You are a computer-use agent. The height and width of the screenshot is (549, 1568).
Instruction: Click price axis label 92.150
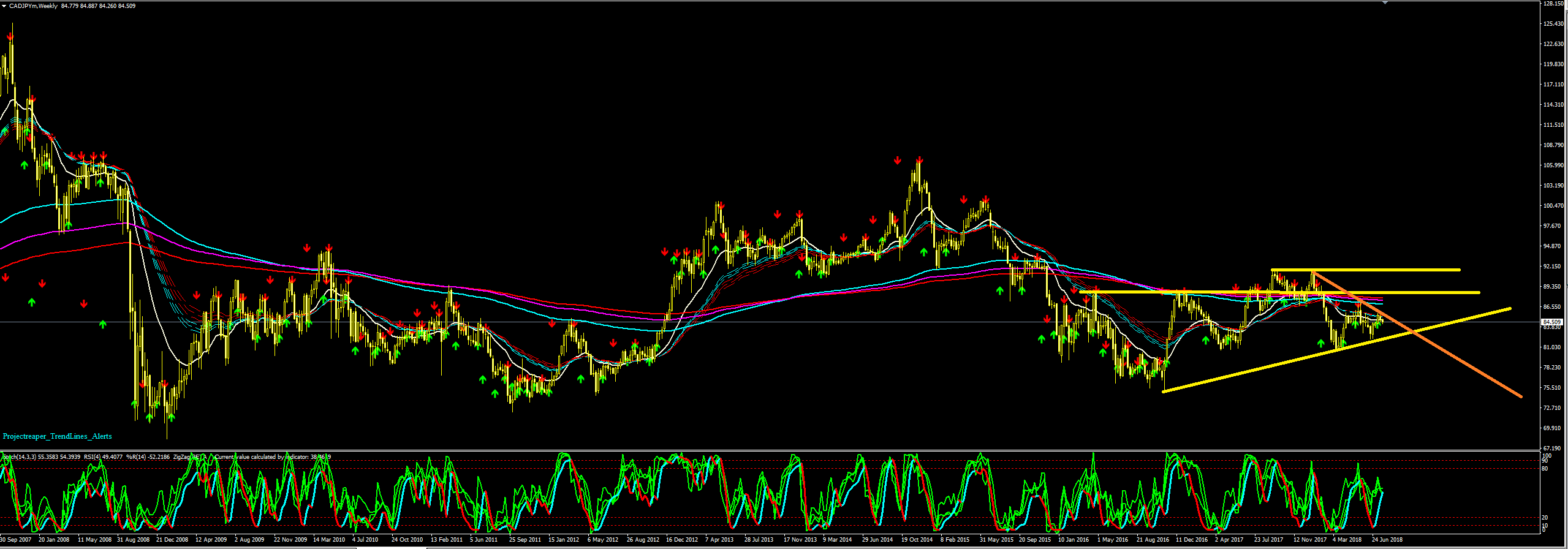[1553, 267]
